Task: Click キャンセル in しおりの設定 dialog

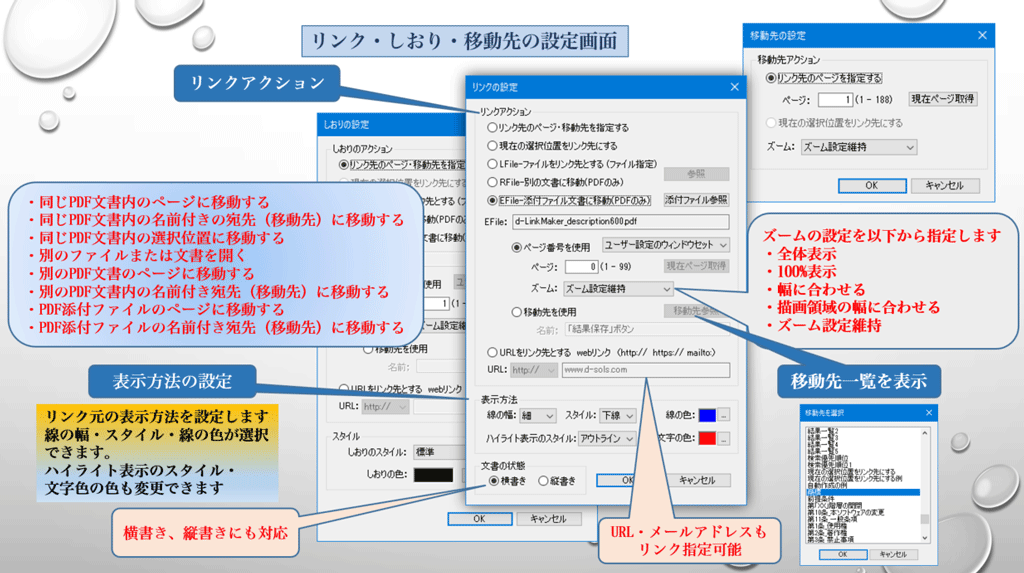Action: click(x=548, y=519)
